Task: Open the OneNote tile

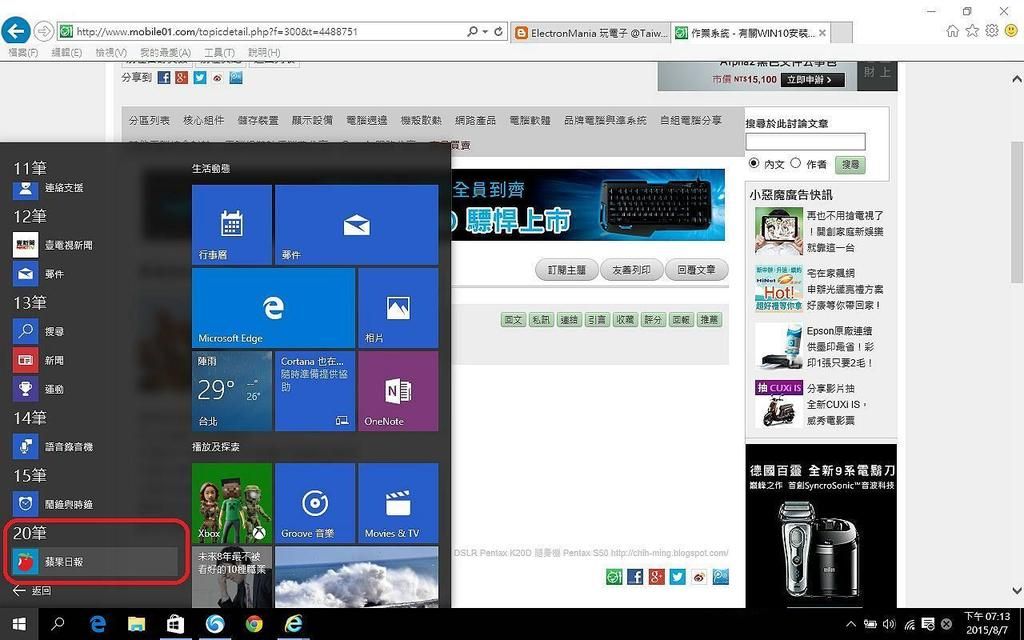Action: pos(398,391)
